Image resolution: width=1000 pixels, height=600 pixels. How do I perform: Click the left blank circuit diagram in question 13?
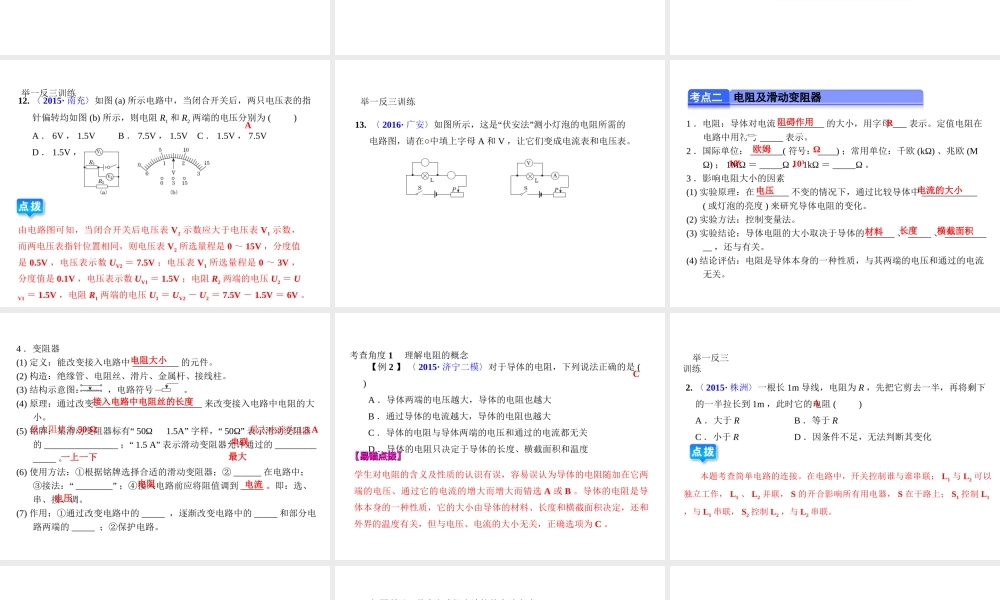click(436, 178)
